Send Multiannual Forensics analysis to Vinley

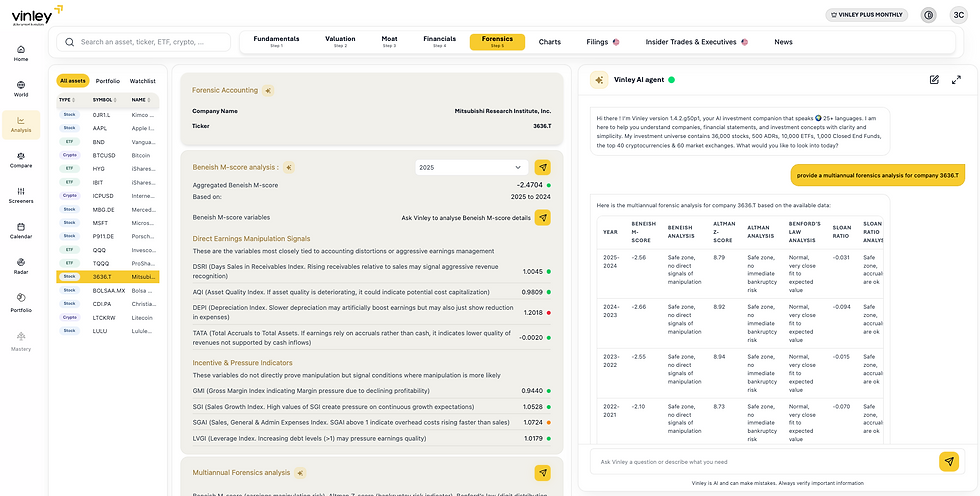tap(543, 473)
